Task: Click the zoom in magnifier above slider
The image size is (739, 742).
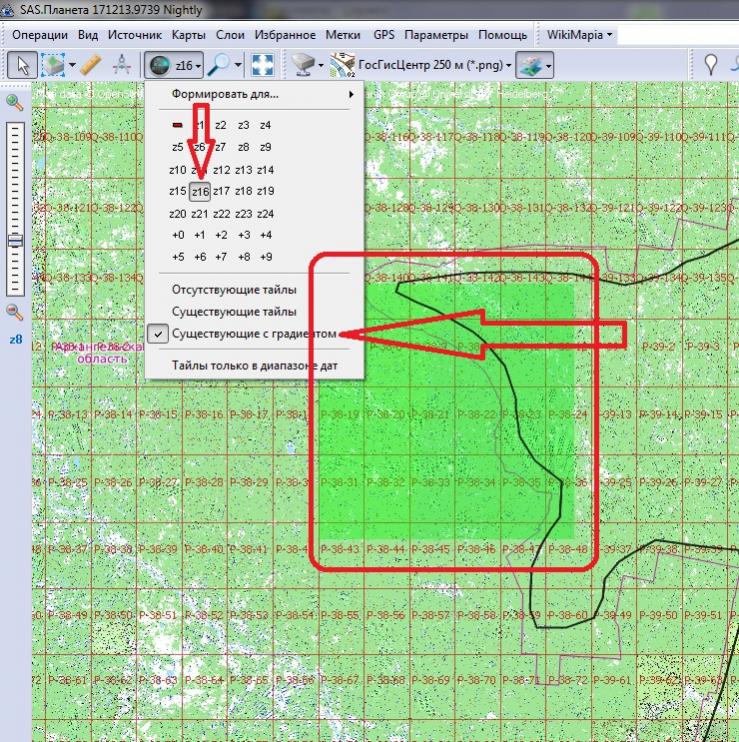Action: pos(15,102)
